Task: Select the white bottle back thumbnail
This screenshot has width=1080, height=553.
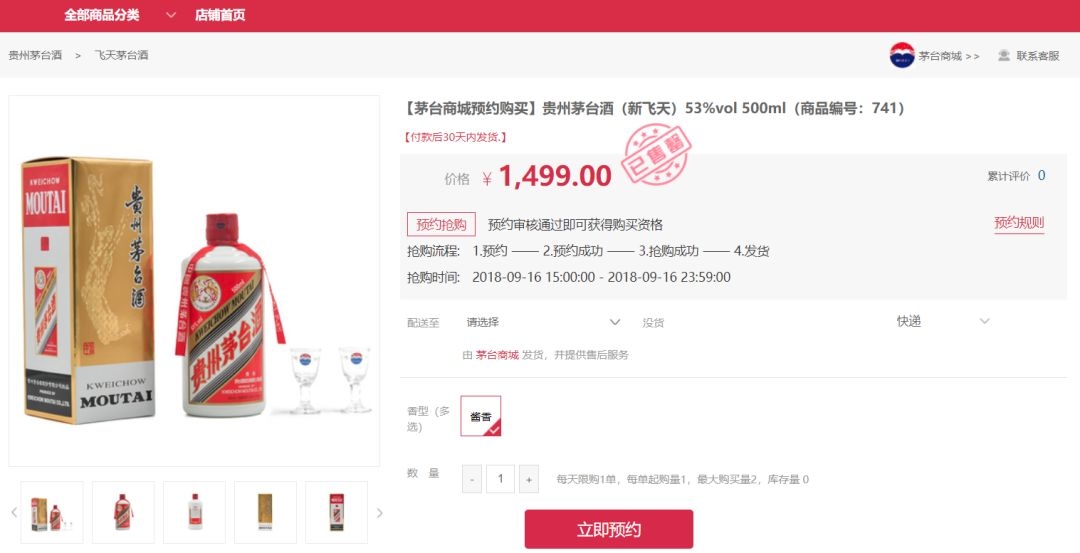Action: coord(194,512)
